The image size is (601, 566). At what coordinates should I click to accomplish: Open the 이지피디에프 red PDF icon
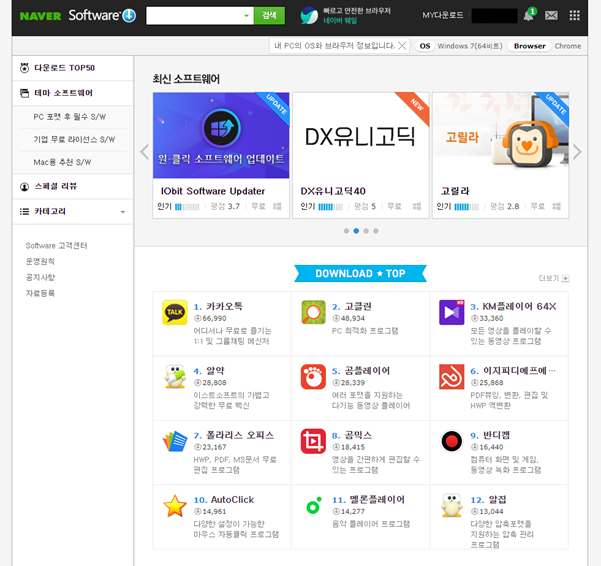click(452, 377)
